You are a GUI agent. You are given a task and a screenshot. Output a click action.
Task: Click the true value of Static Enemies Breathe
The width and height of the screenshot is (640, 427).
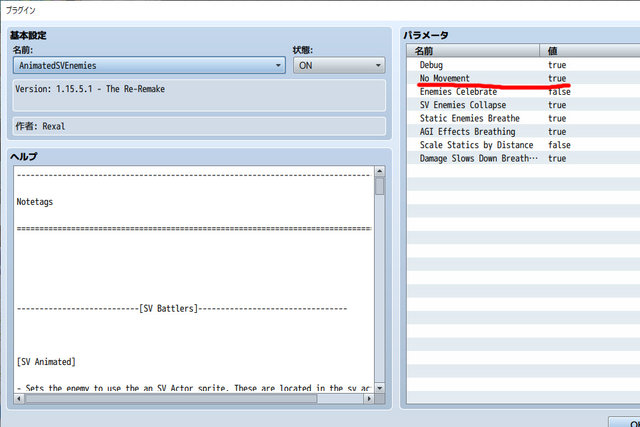pyautogui.click(x=557, y=118)
